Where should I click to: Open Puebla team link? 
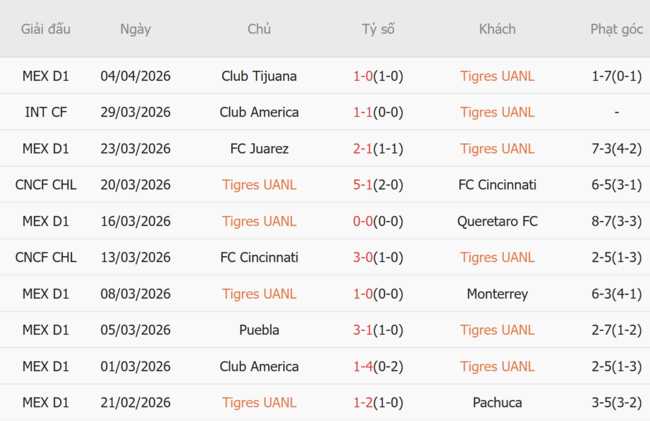259,330
